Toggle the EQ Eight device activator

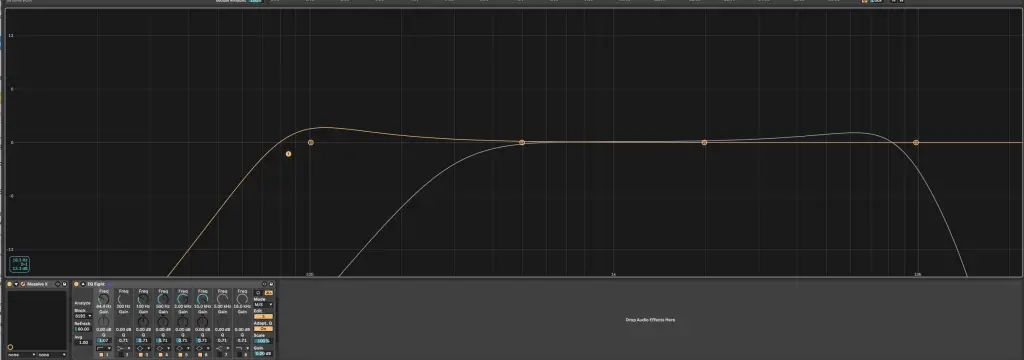[x=76, y=284]
